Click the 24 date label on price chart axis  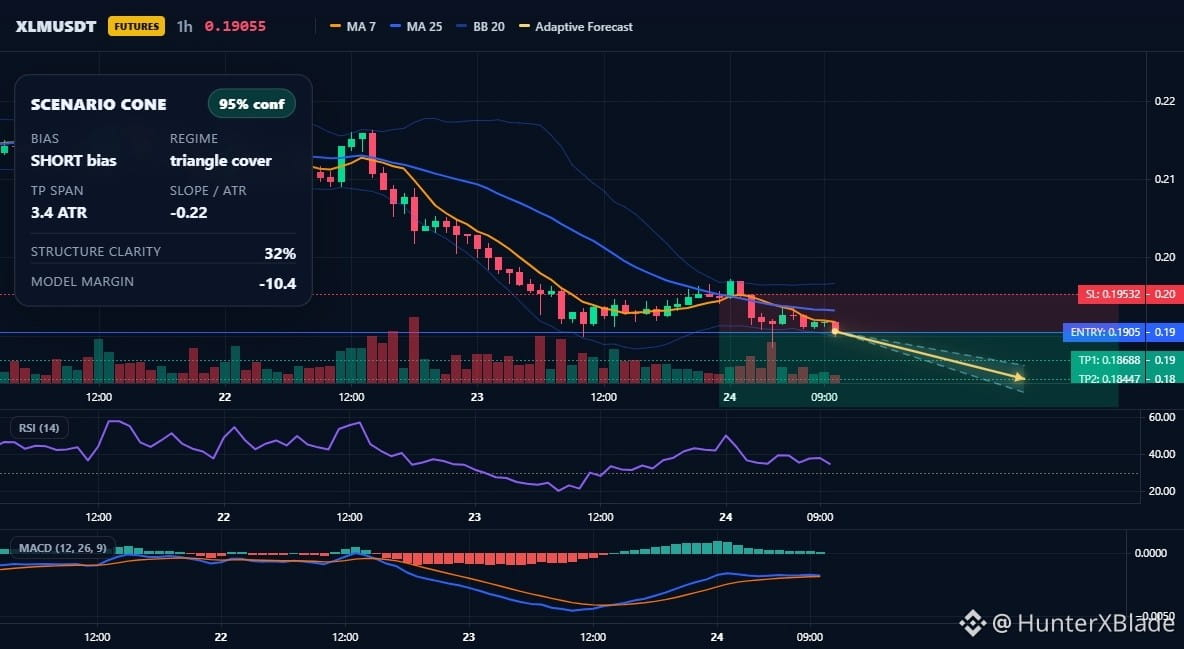pyautogui.click(x=729, y=397)
